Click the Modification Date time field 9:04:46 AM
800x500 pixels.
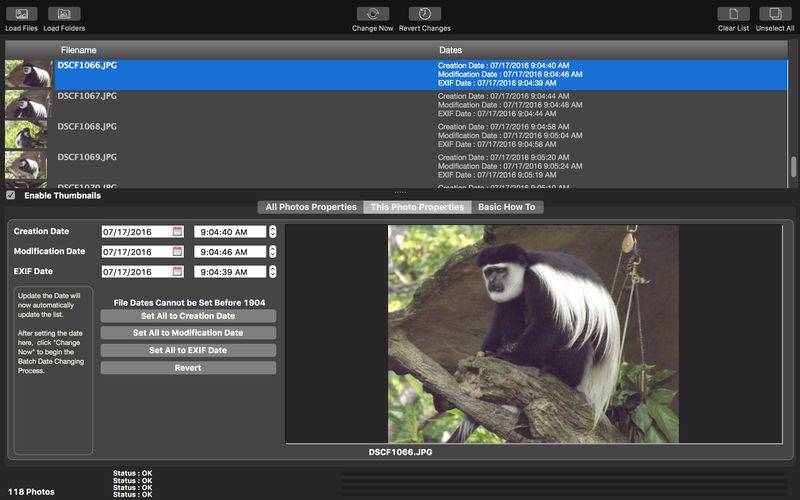pos(230,252)
